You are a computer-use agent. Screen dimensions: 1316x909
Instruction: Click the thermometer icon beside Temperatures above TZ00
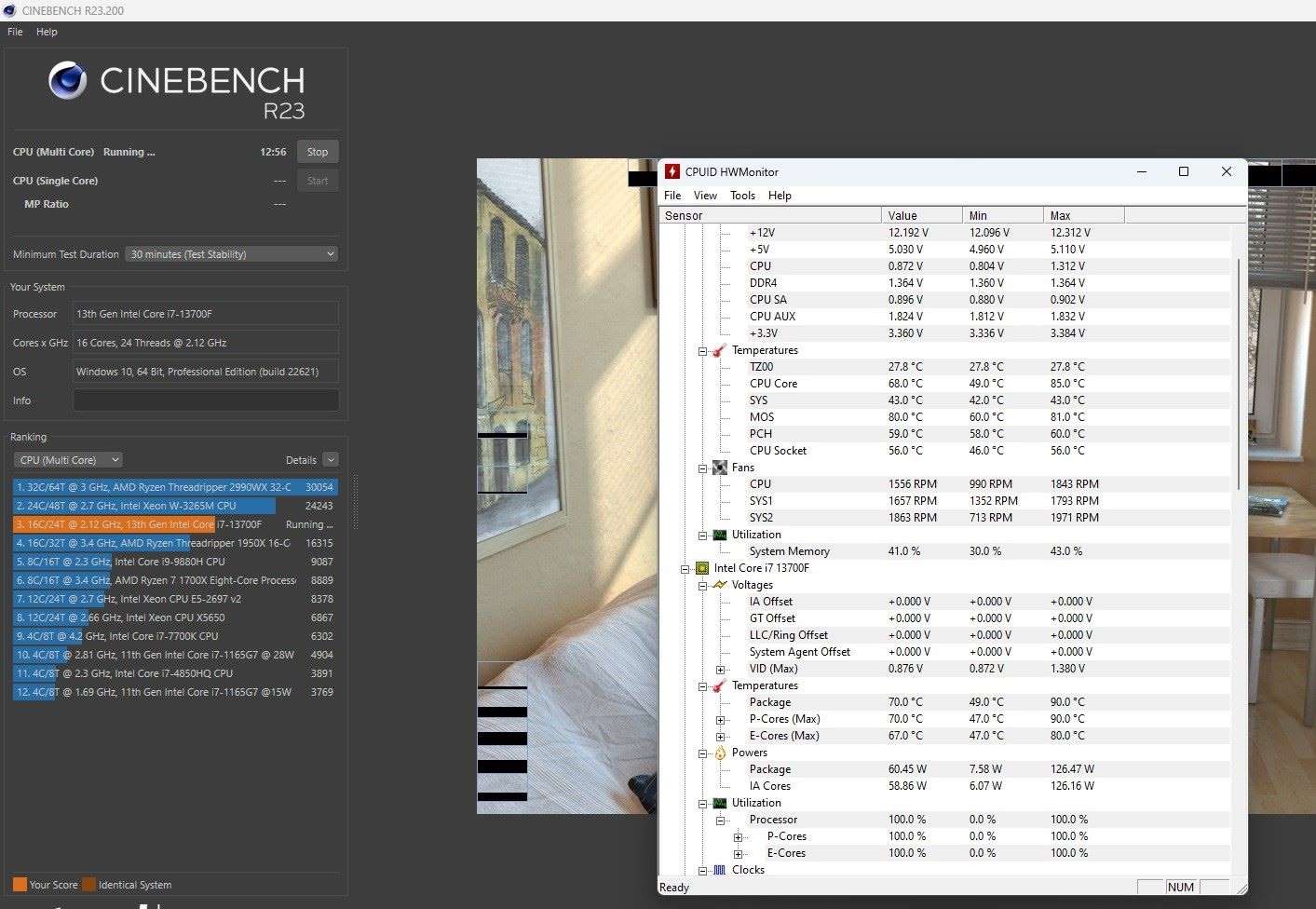(719, 350)
